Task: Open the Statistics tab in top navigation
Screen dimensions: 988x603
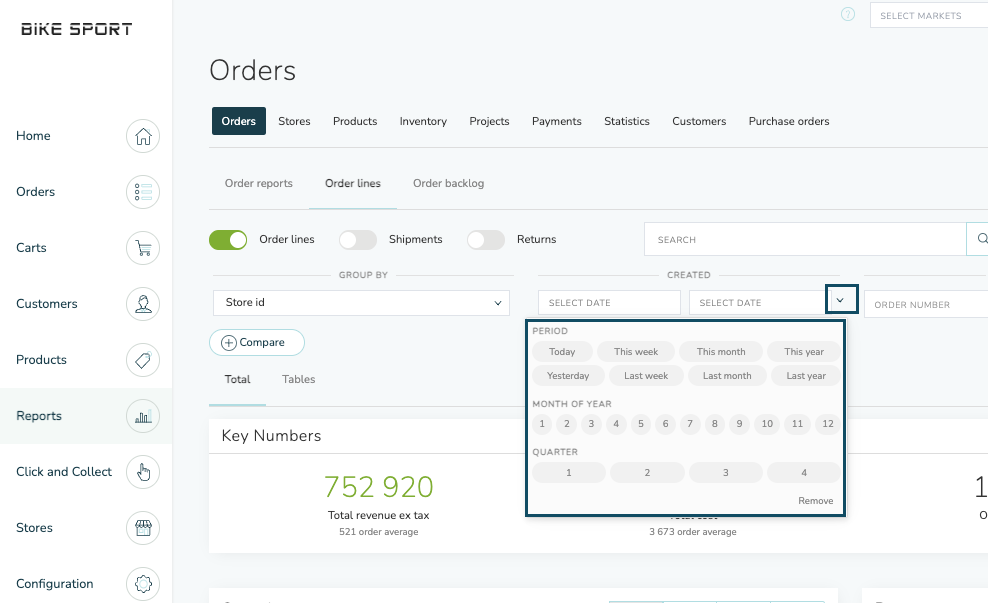Action: [x=626, y=121]
